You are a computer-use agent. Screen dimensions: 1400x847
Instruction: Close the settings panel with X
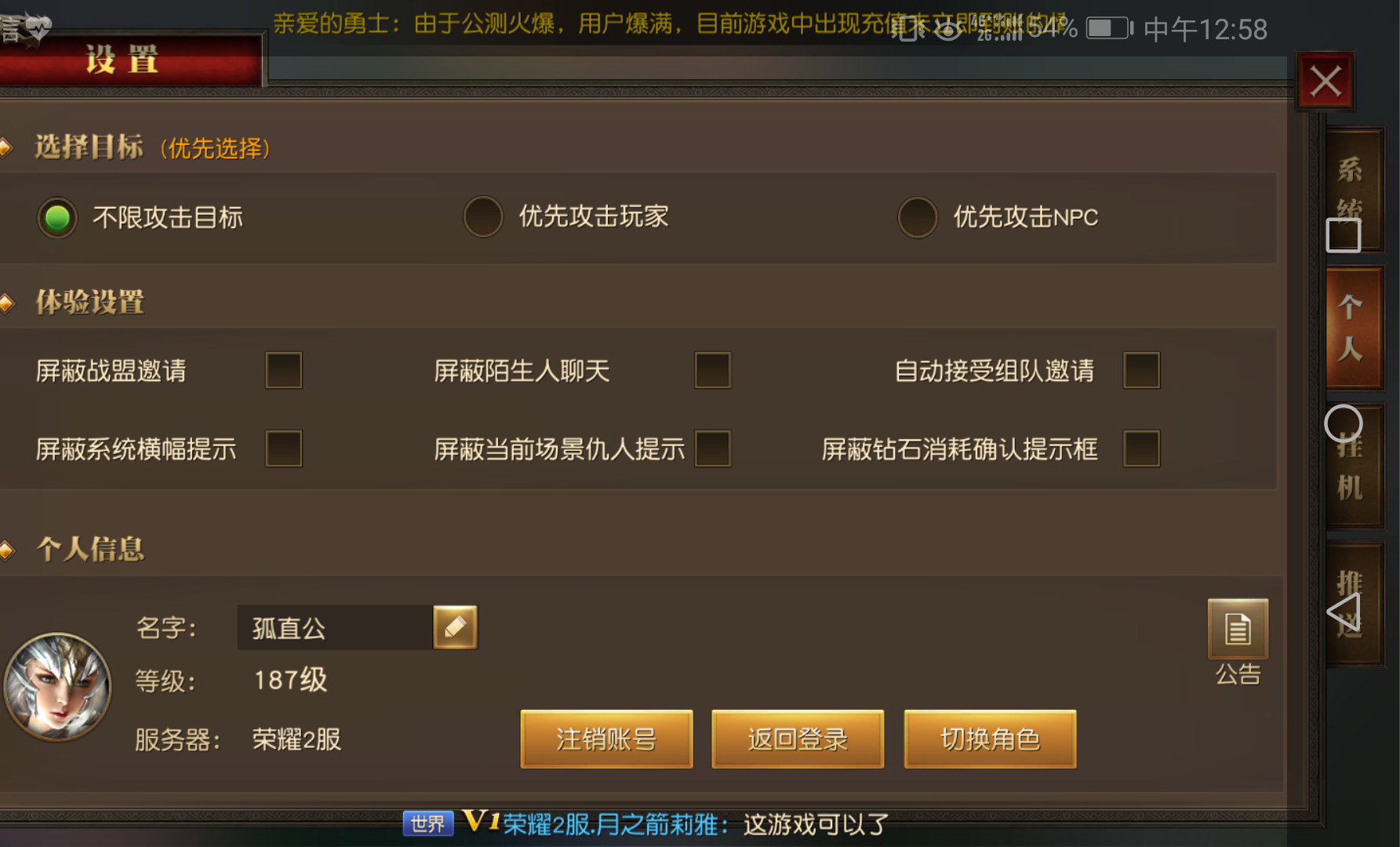[1325, 81]
